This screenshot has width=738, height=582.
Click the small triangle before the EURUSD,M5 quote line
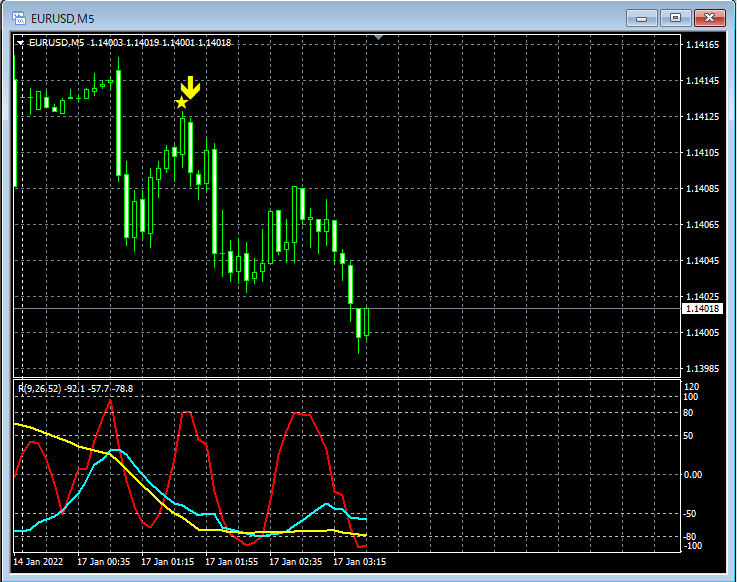pos(20,43)
